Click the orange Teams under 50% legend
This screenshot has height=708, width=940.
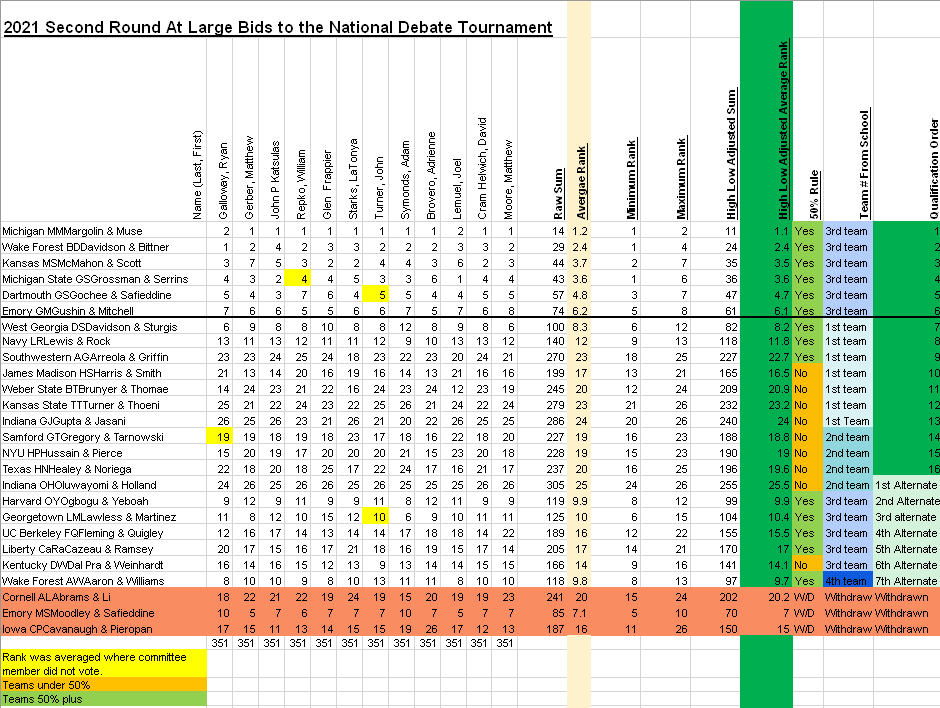click(x=103, y=685)
